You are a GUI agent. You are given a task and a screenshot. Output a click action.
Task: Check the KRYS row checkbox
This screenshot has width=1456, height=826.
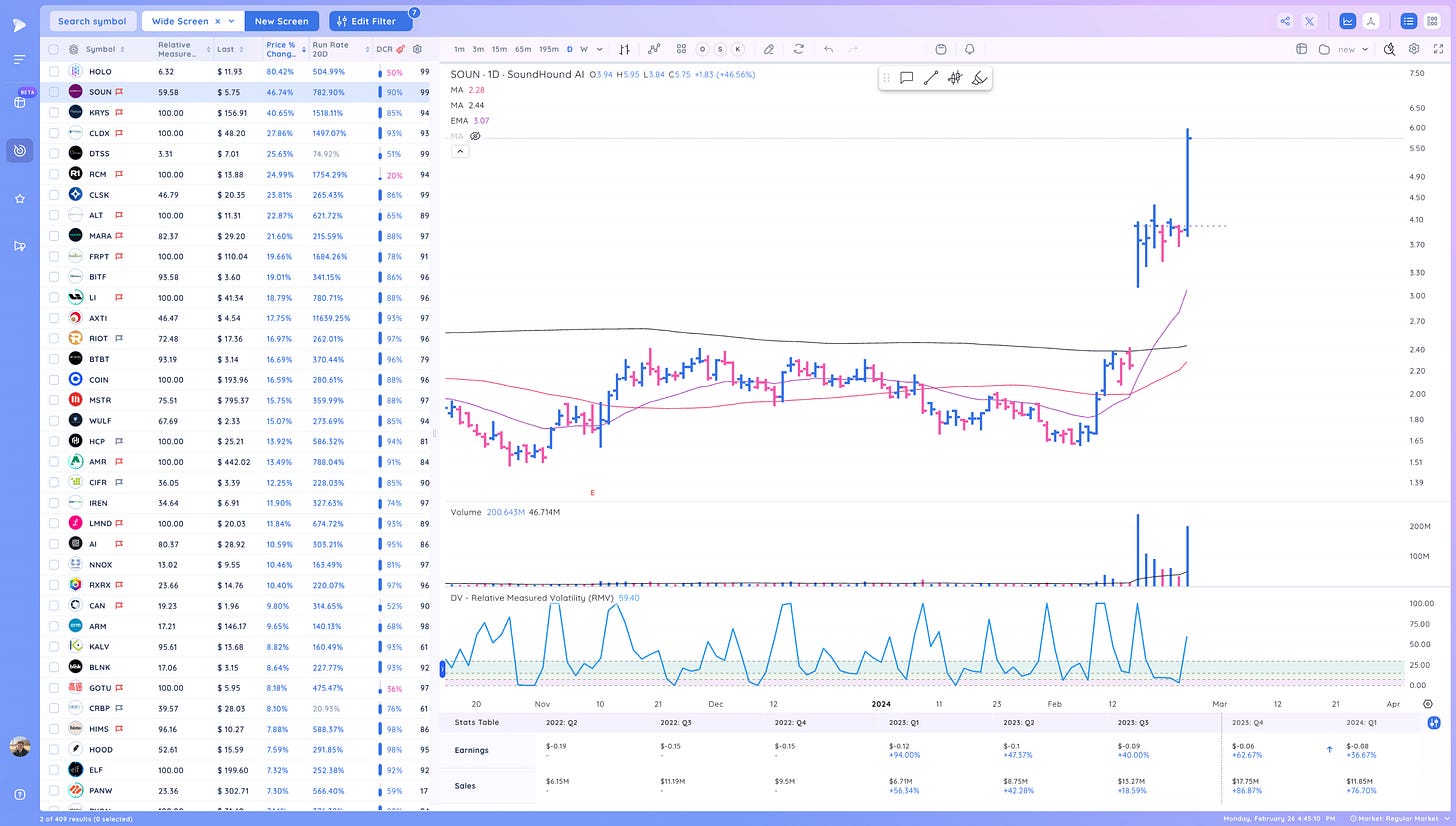54,113
